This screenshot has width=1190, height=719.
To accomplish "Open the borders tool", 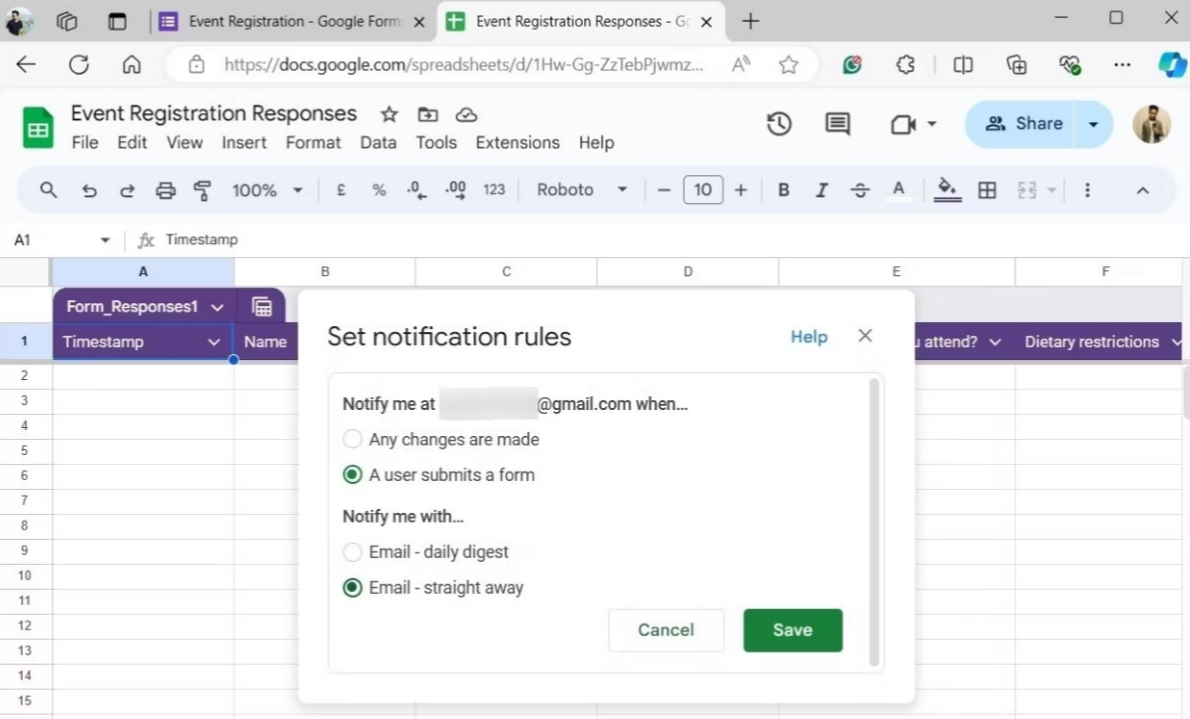I will [x=987, y=190].
